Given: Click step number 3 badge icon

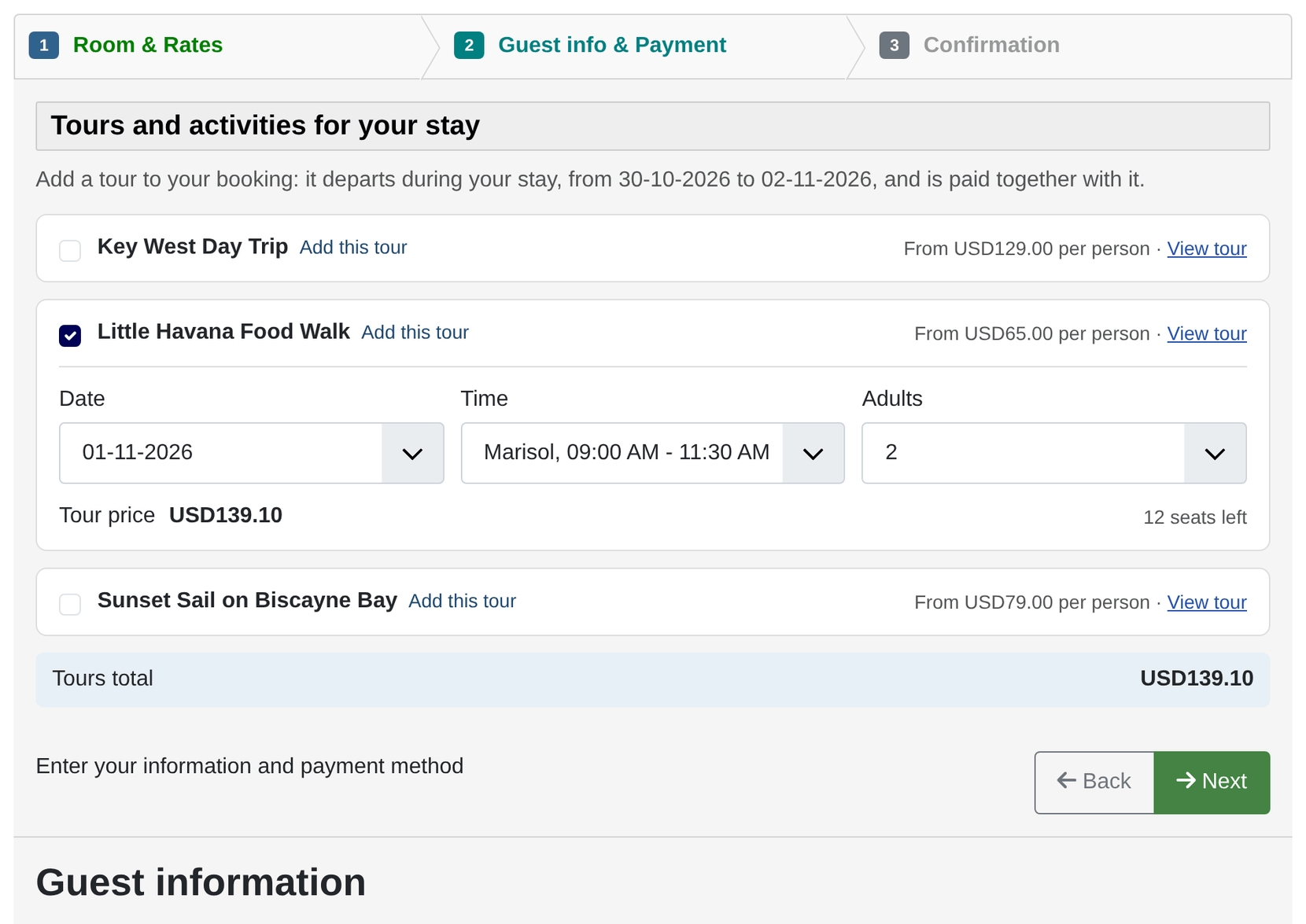Looking at the screenshot, I should point(894,45).
